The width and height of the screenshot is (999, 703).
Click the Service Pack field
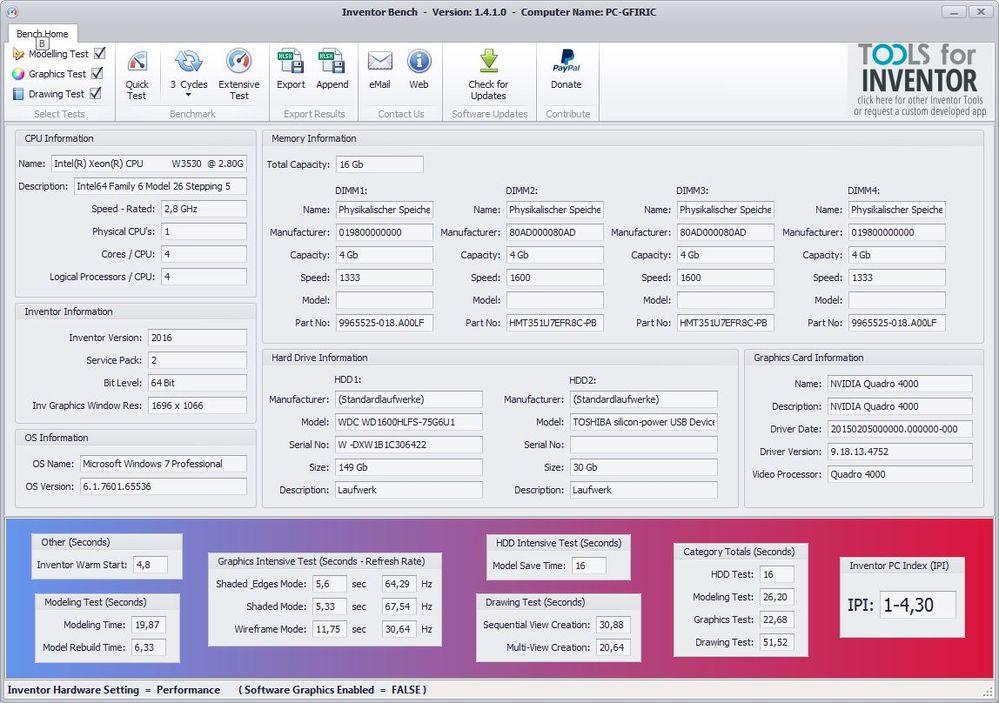(198, 360)
